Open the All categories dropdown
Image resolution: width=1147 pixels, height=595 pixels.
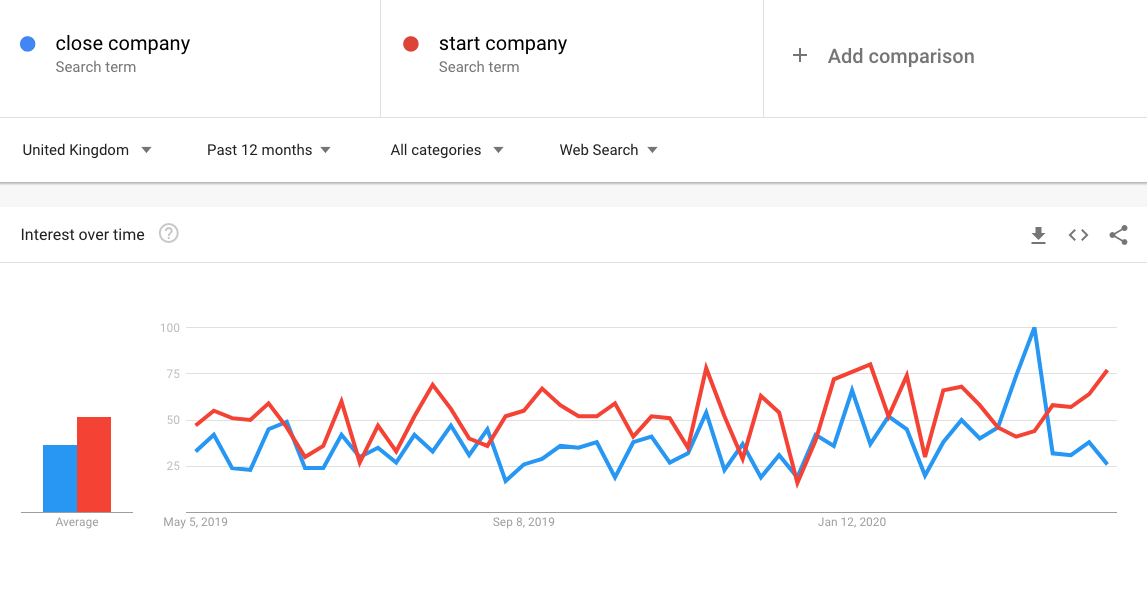pyautogui.click(x=446, y=150)
